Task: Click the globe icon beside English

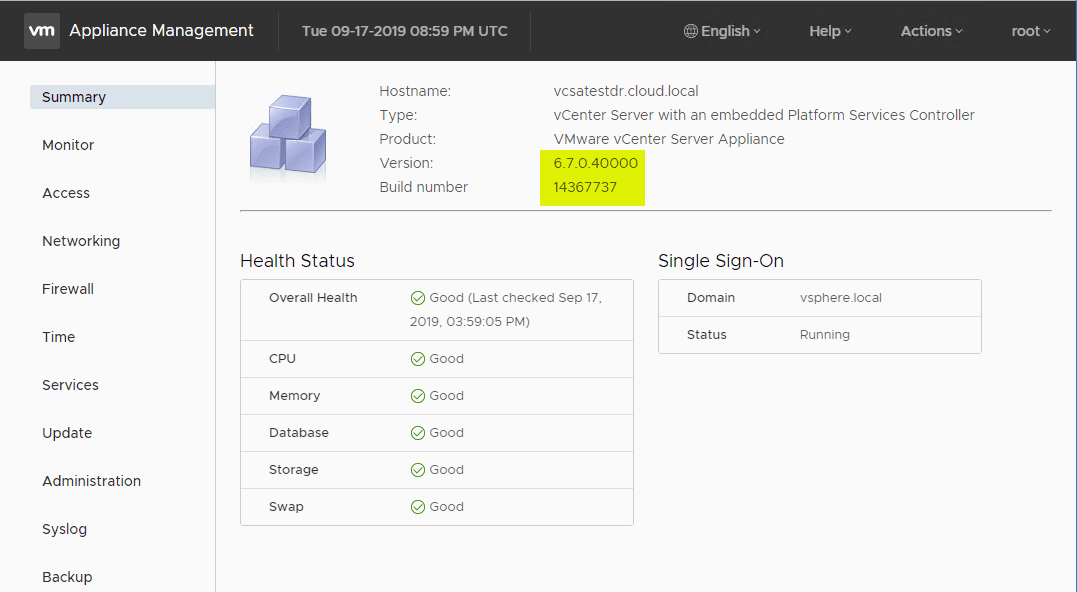Action: click(689, 31)
